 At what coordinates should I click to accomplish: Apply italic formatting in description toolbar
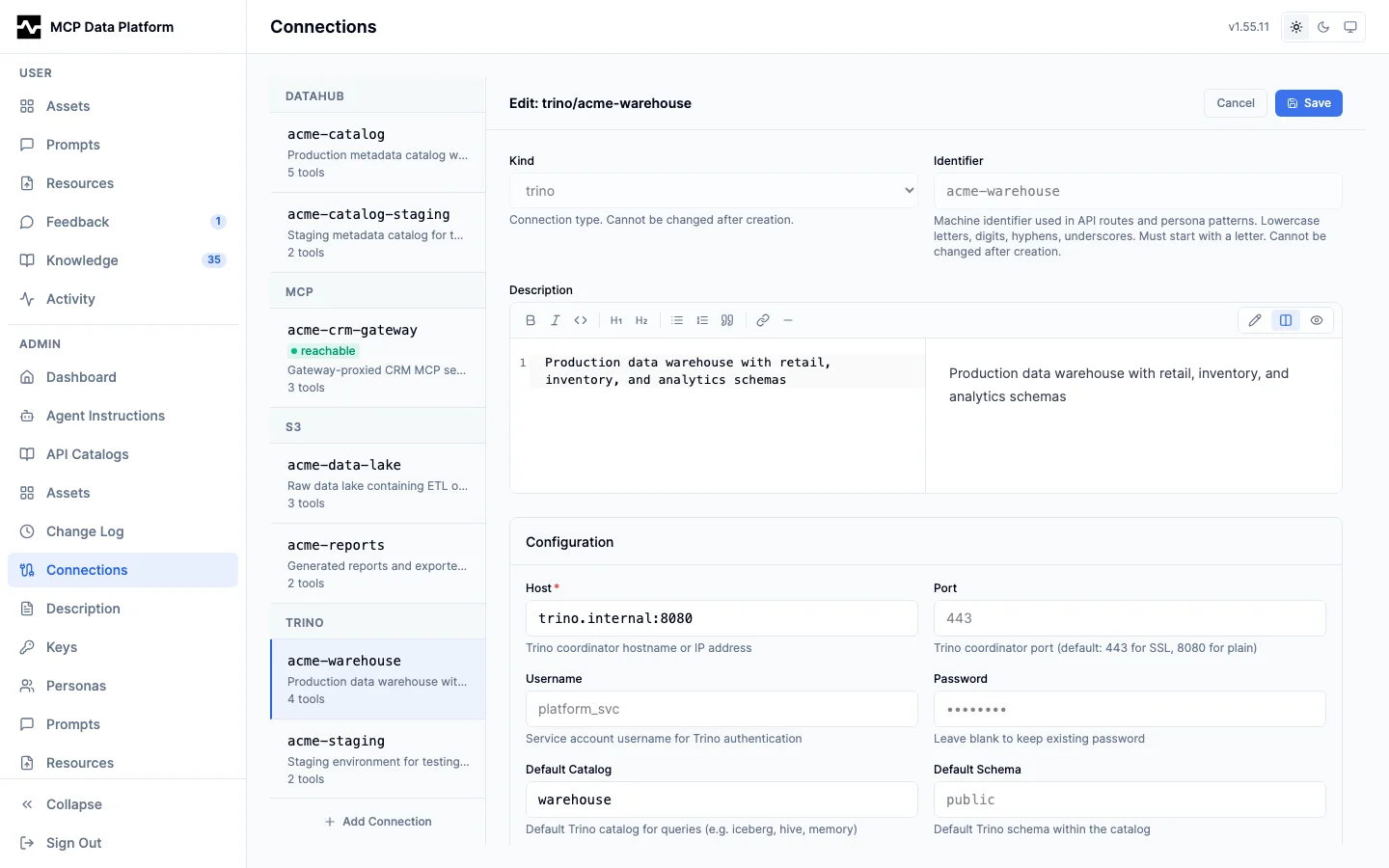(556, 320)
